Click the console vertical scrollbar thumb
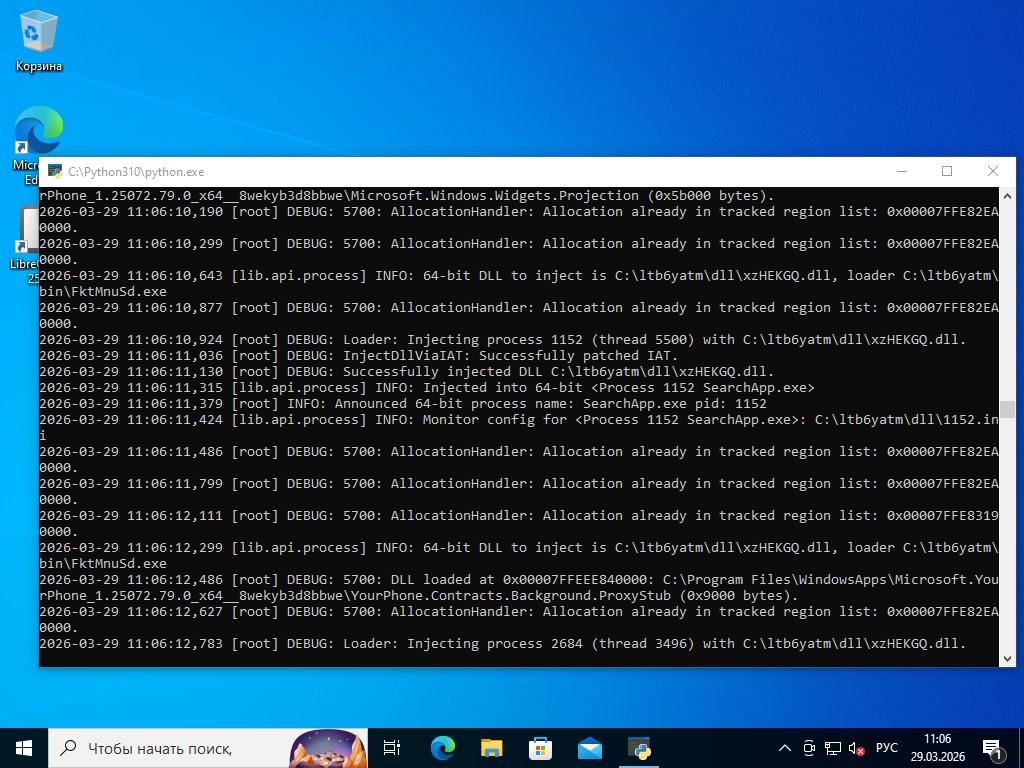The width and height of the screenshot is (1024, 768). pyautogui.click(x=1007, y=409)
